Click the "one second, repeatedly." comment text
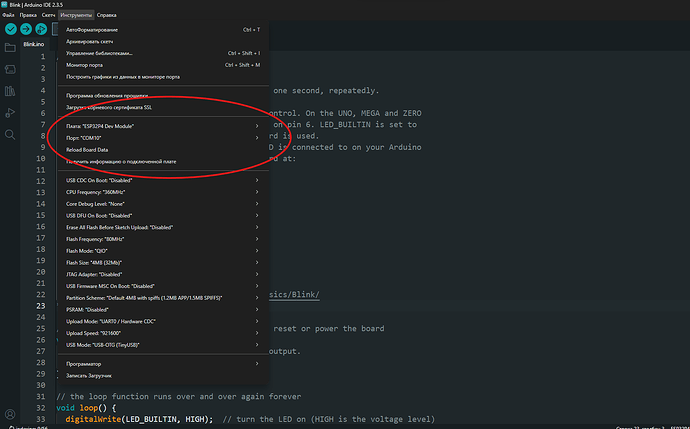Image resolution: width=690 pixels, height=429 pixels. (326, 91)
